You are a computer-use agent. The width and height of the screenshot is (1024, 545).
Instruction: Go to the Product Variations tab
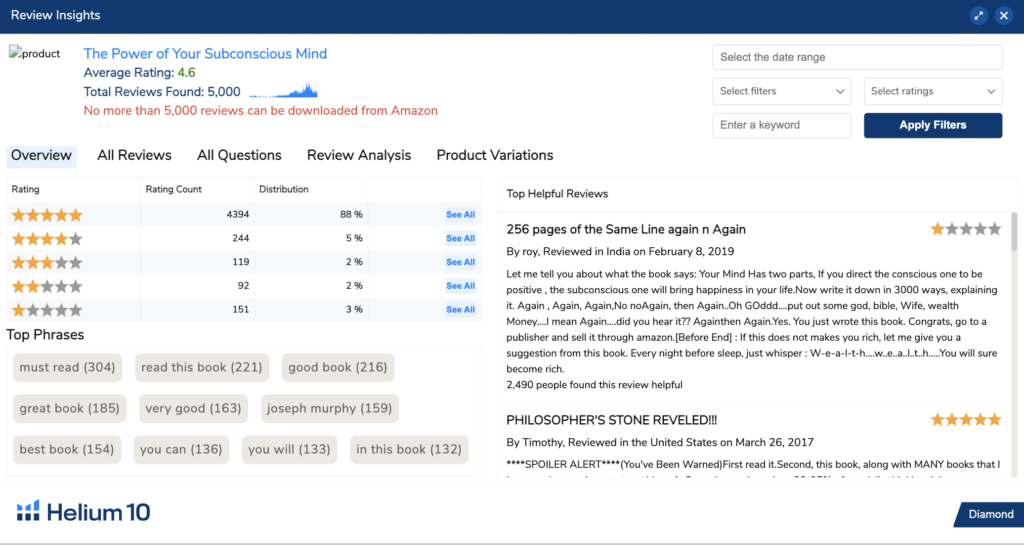495,155
